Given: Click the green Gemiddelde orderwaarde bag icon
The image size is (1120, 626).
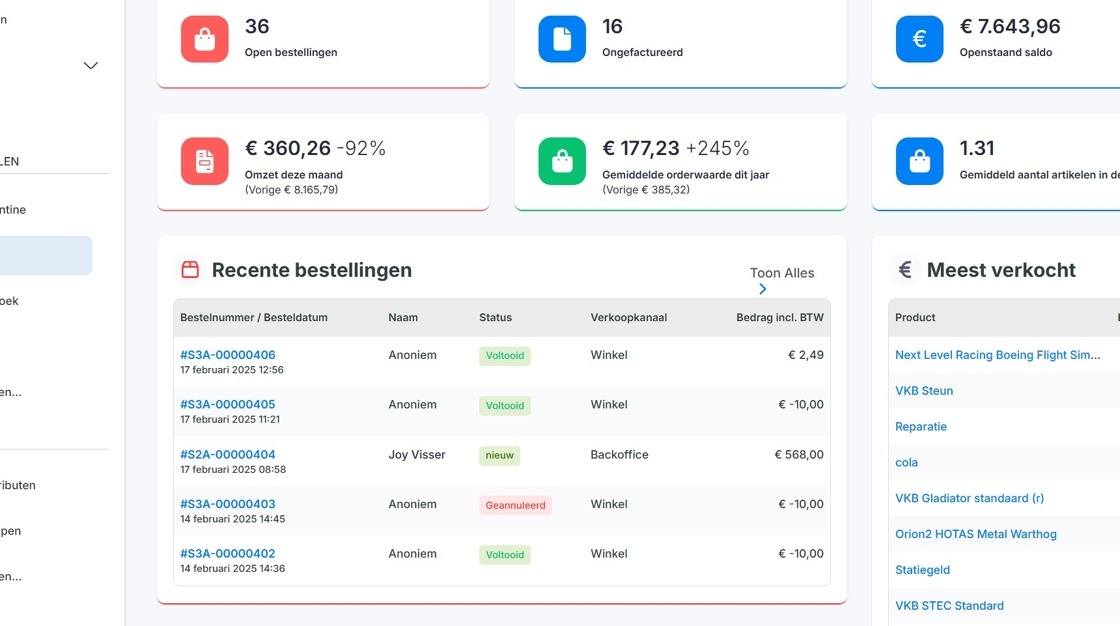Looking at the screenshot, I should pos(562,161).
